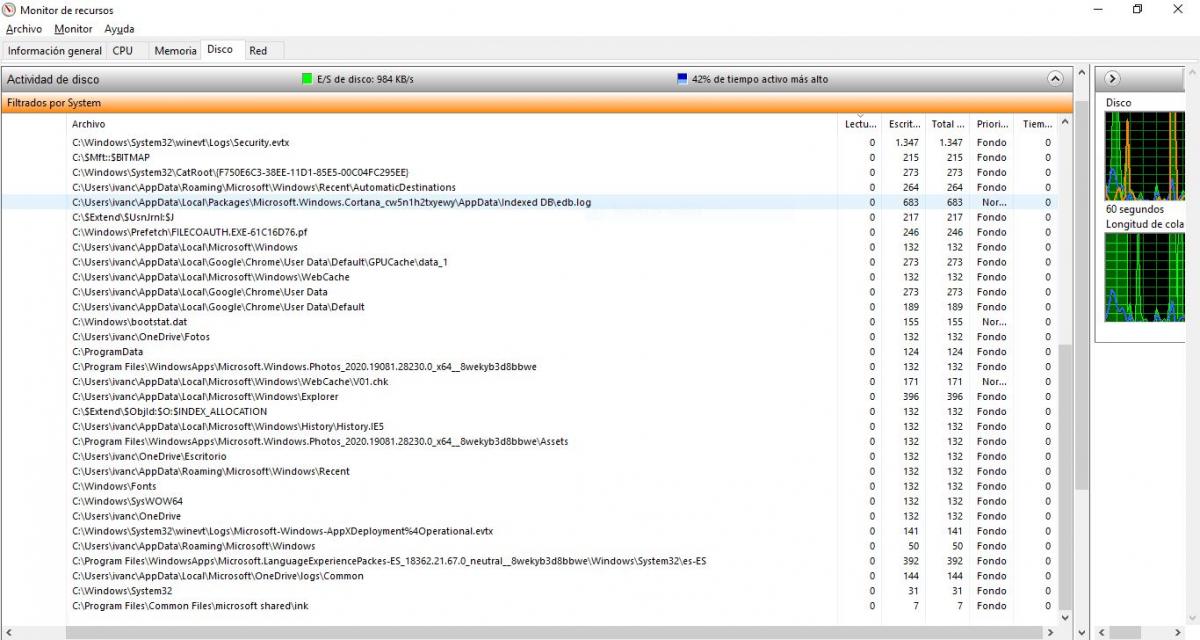
Task: Select the CatRoot GUID folder row
Action: click(x=528, y=172)
